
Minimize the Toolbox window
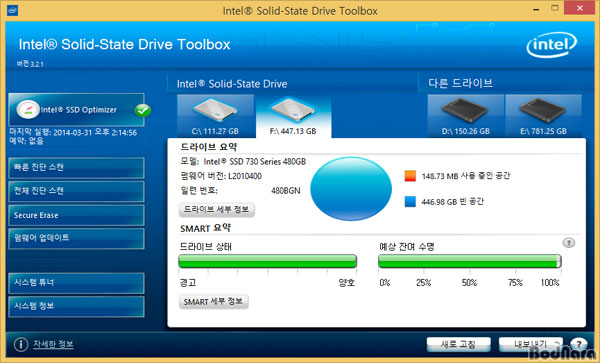tap(536, 9)
